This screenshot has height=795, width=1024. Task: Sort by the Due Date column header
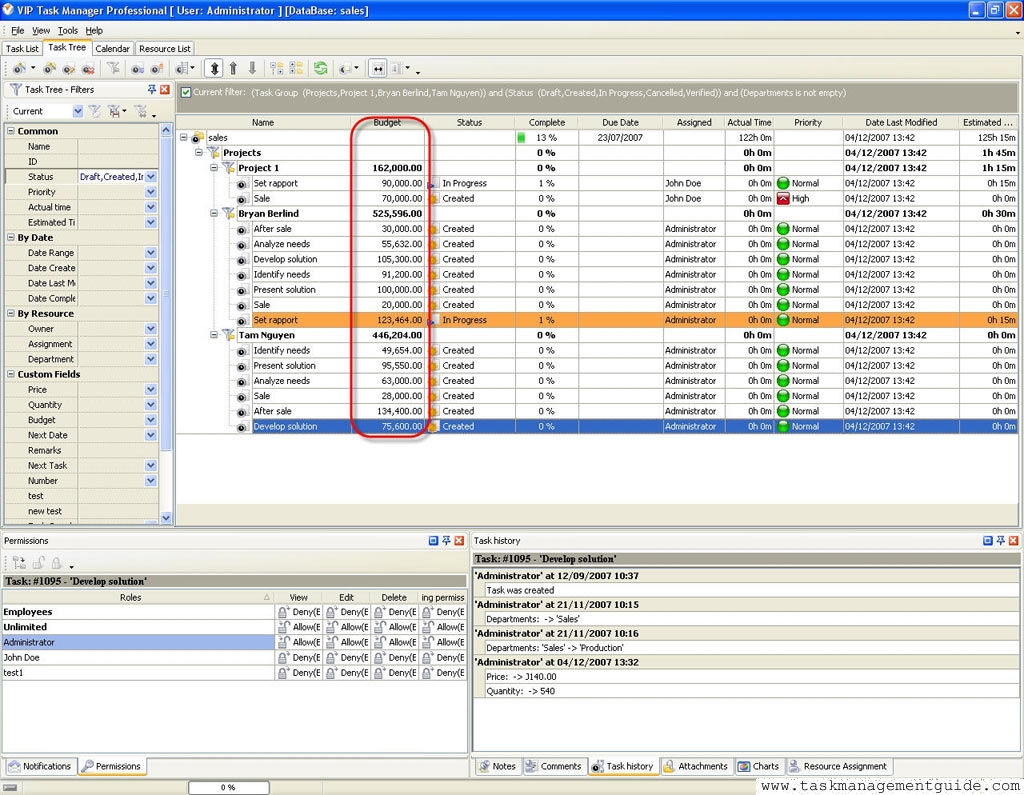pyautogui.click(x=620, y=122)
